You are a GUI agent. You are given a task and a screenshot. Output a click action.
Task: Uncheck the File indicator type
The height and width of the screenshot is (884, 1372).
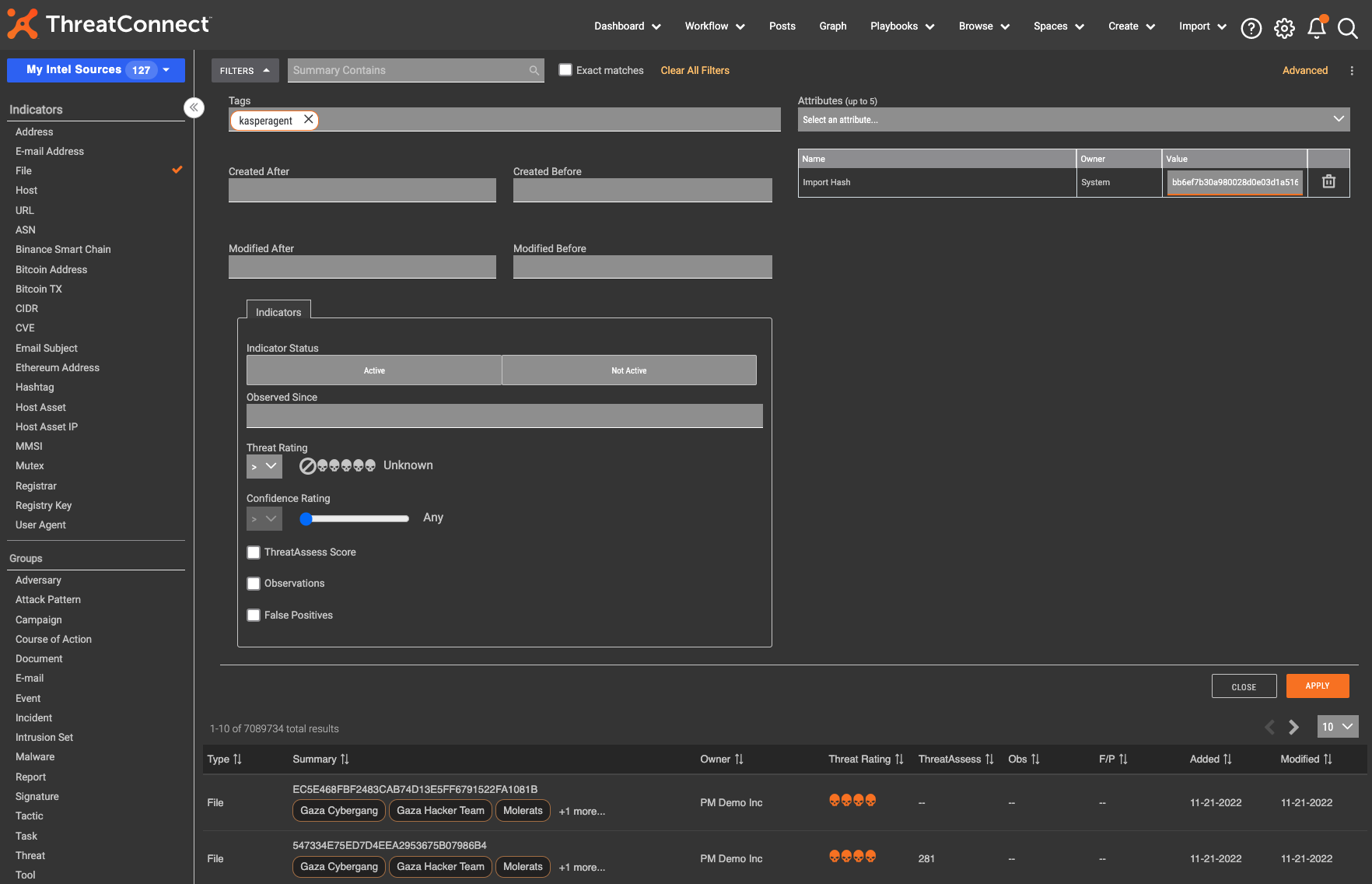point(177,170)
